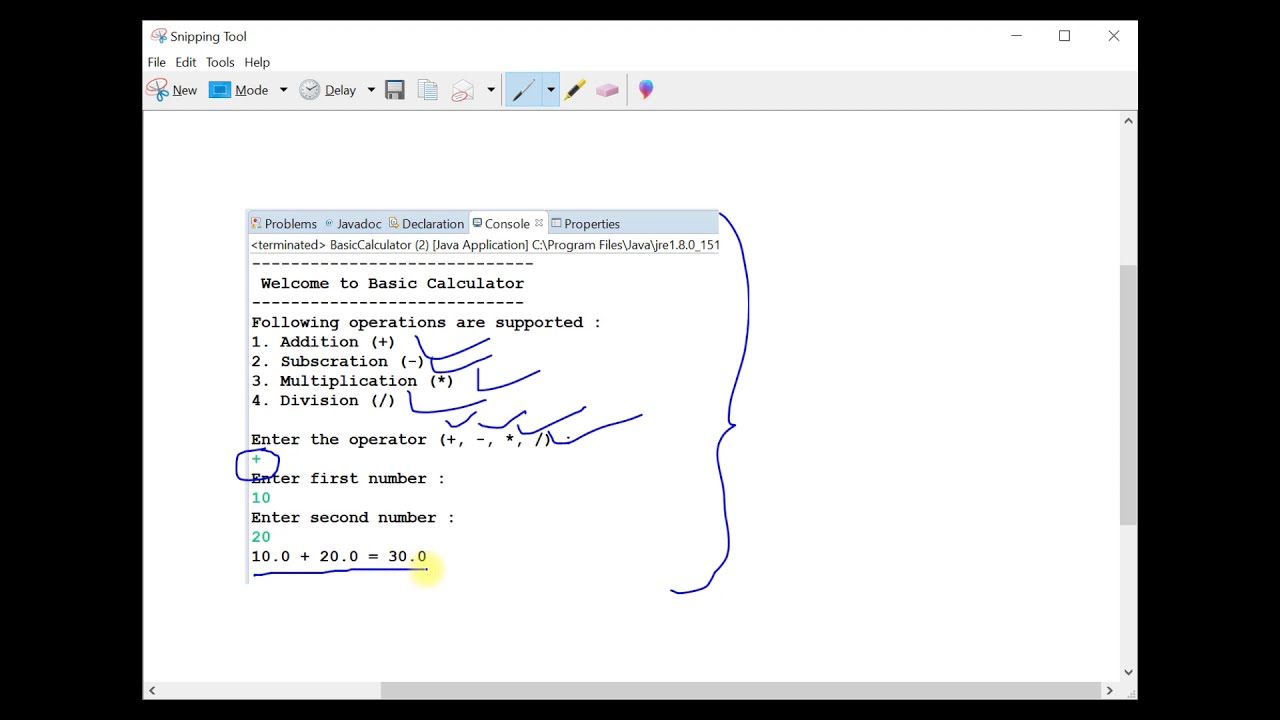Click 'Properties' tab label in captured image

click(592, 224)
